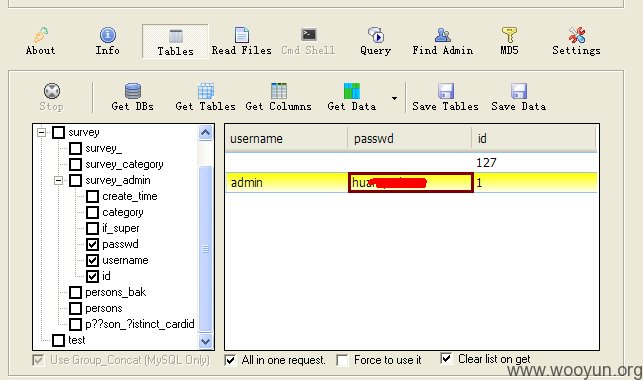
Task: Open the Settings tool
Action: point(576,41)
